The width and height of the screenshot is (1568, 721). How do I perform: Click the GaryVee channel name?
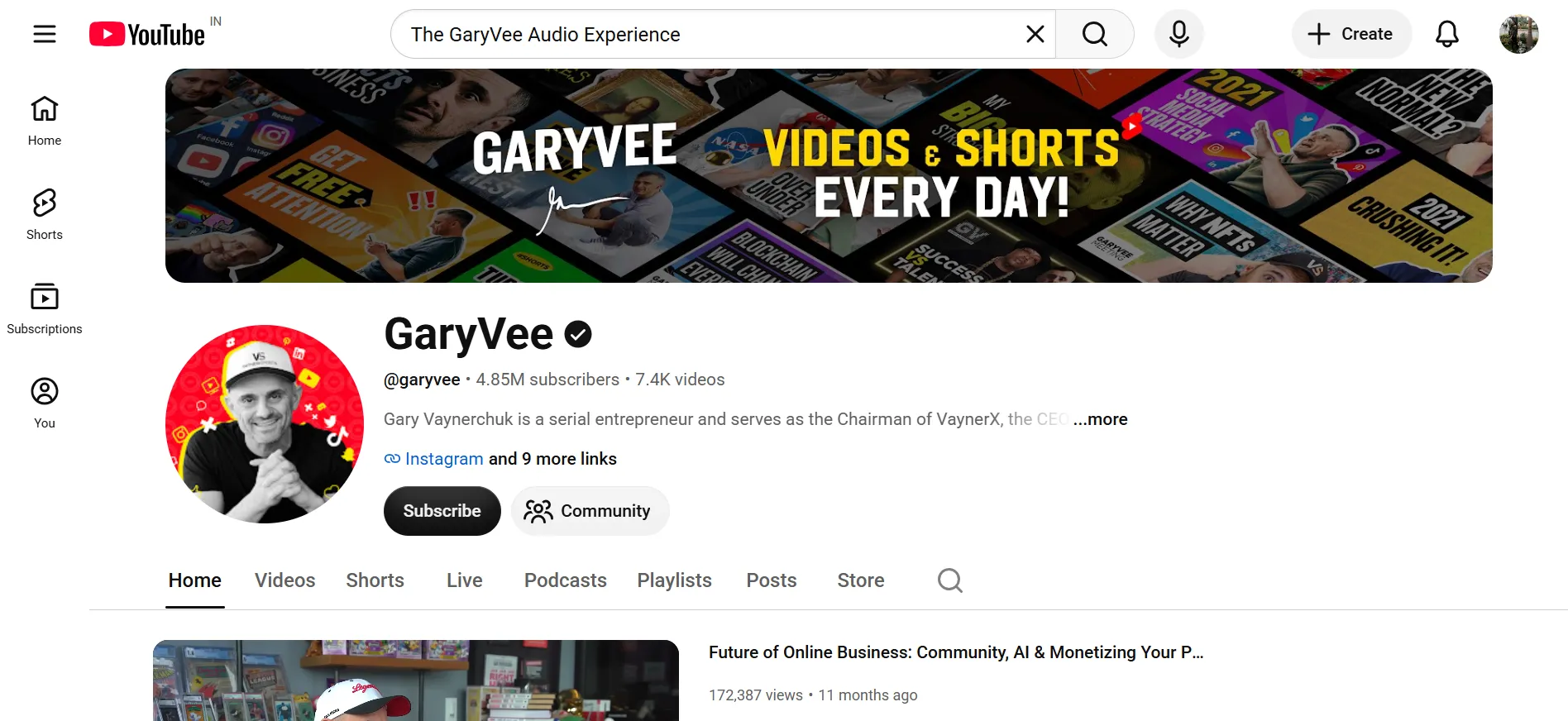click(x=468, y=334)
